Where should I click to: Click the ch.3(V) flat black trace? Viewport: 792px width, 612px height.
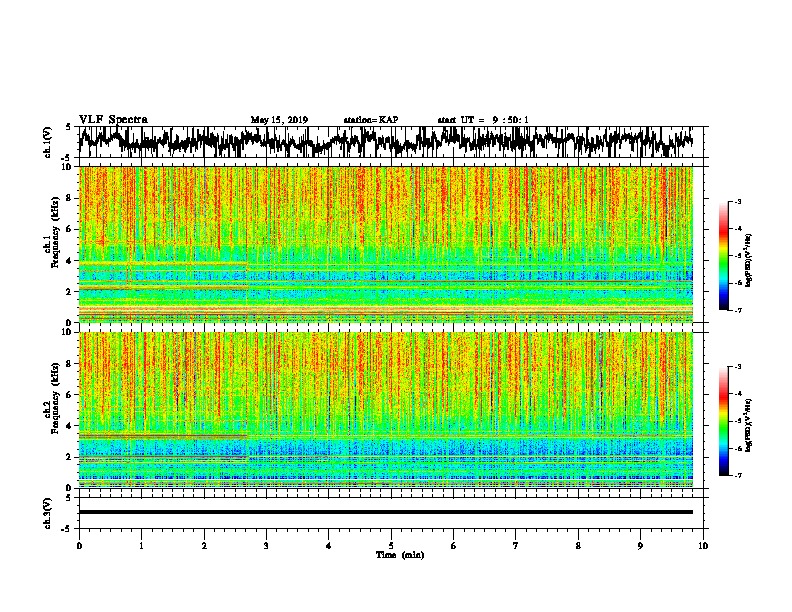click(x=386, y=512)
